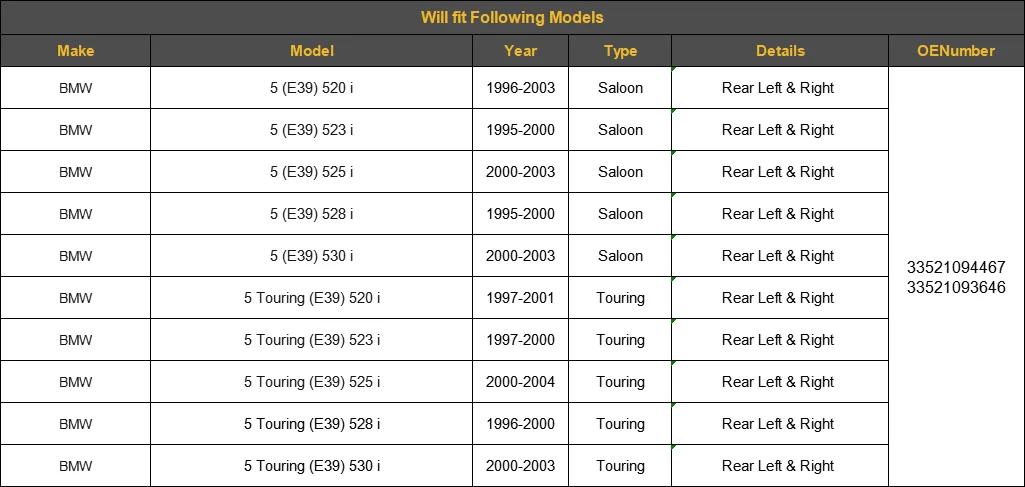Click the 5 (E39) 523 i cell
This screenshot has height=487, width=1025.
[x=312, y=129]
